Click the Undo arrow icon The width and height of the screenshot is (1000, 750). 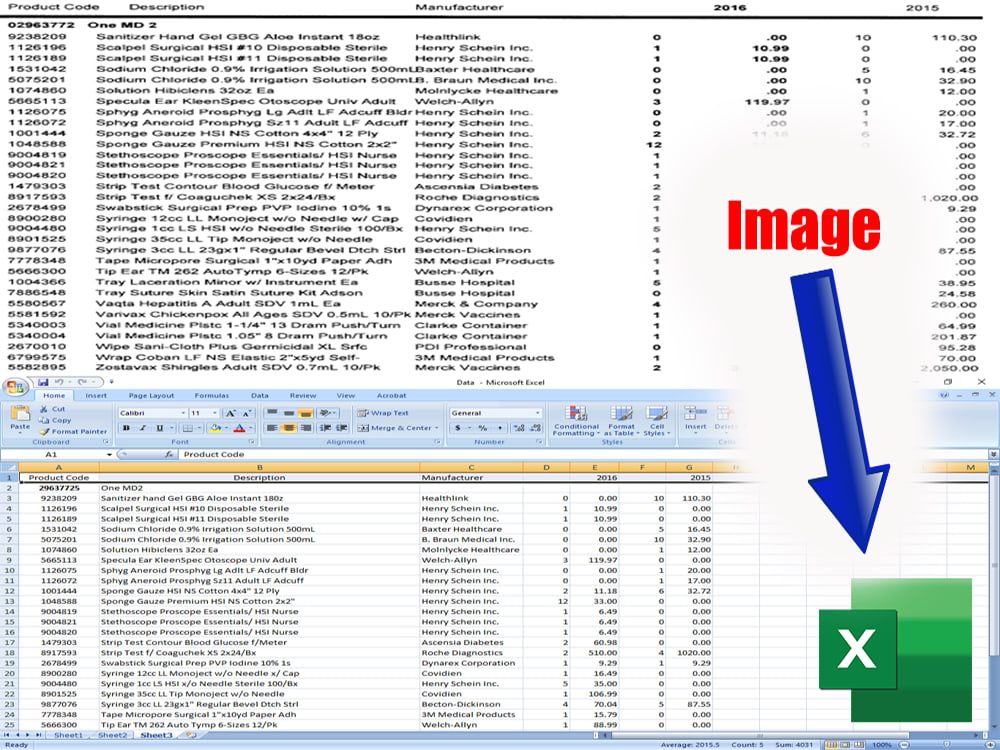click(x=59, y=382)
